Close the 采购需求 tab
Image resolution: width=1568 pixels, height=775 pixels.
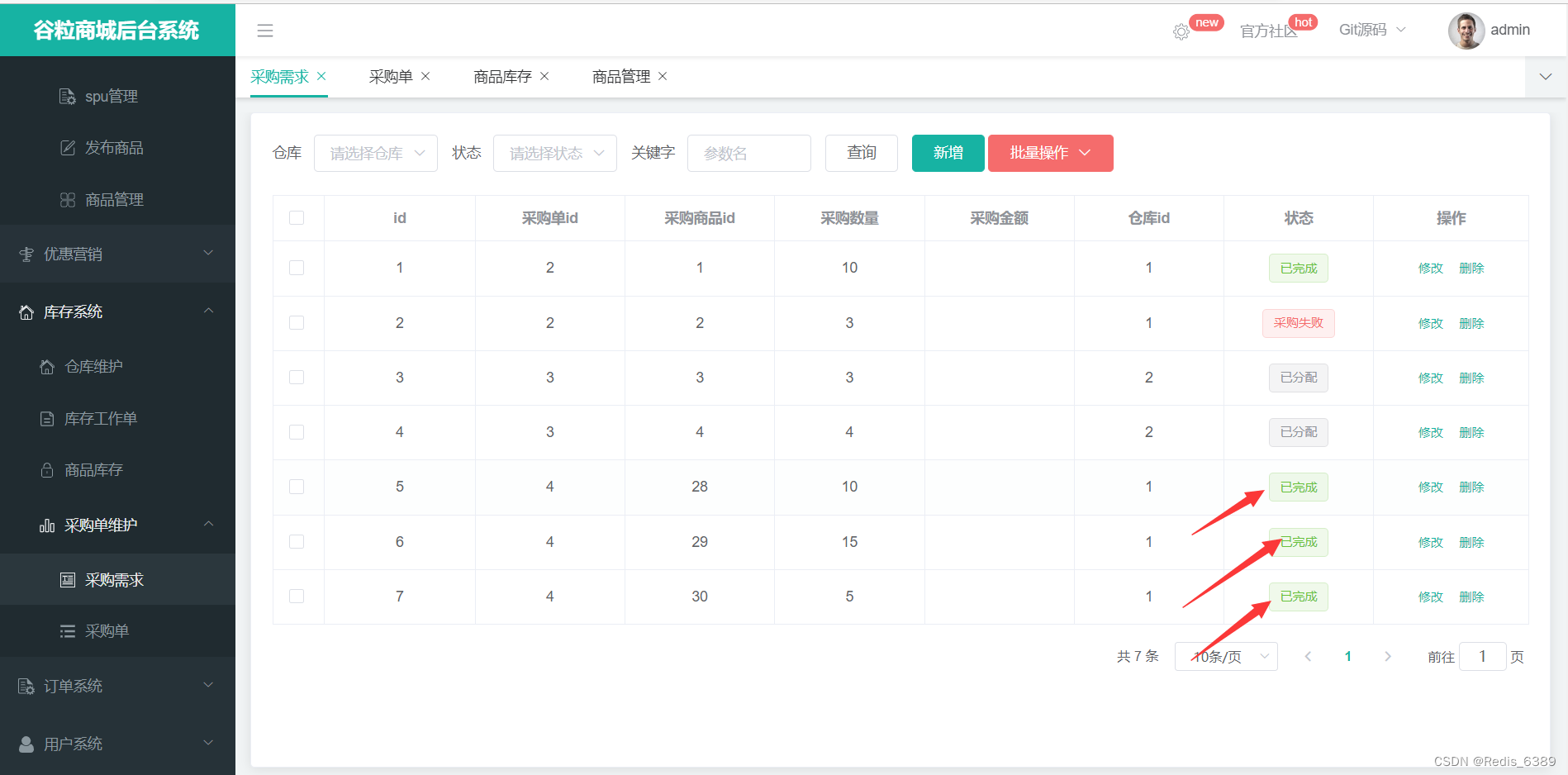tap(321, 76)
